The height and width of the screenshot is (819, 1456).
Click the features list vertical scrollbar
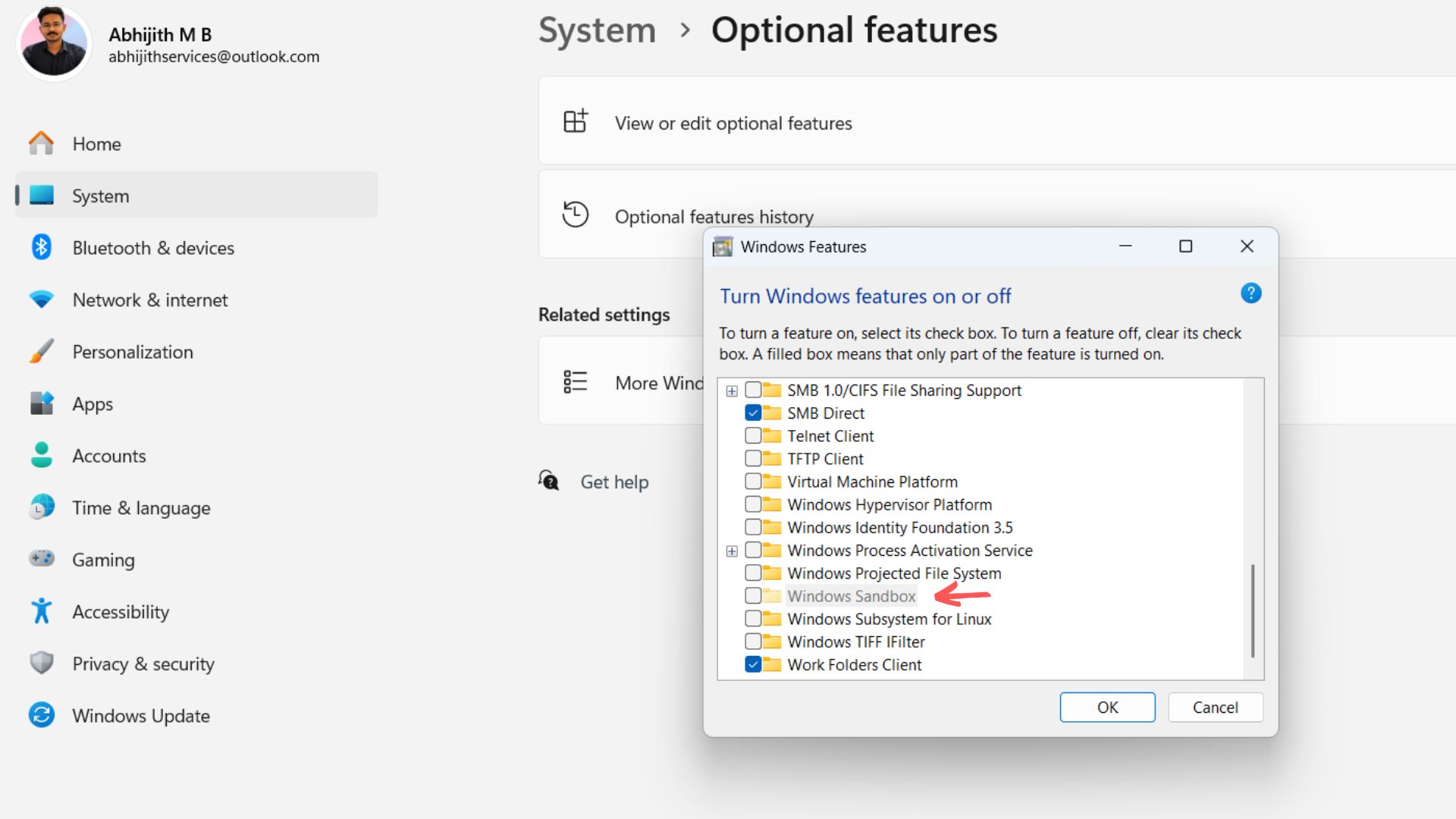[1252, 610]
